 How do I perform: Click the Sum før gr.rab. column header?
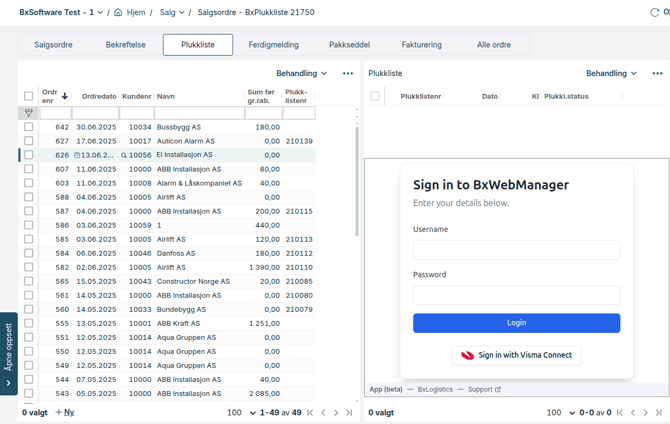[x=262, y=96]
